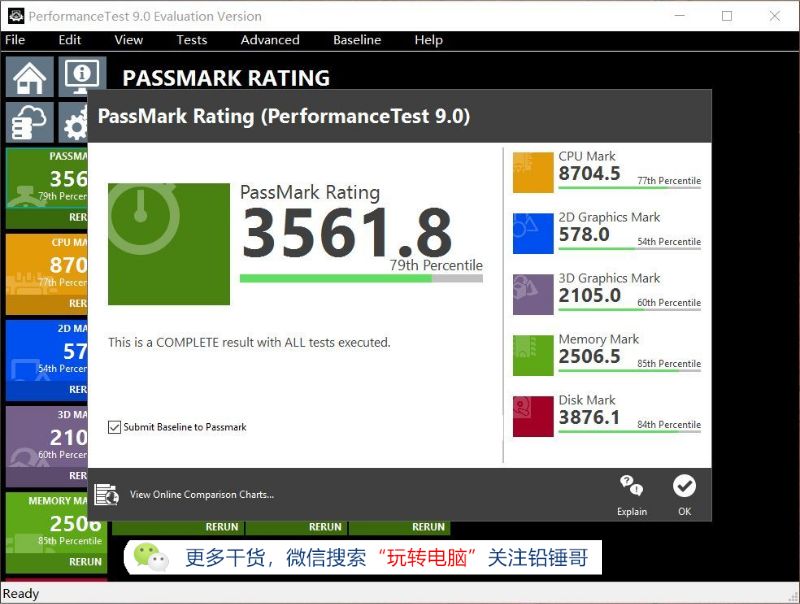Click the CPU Mark 77th percentile bar
Image resolution: width=800 pixels, height=604 pixels.
630,188
